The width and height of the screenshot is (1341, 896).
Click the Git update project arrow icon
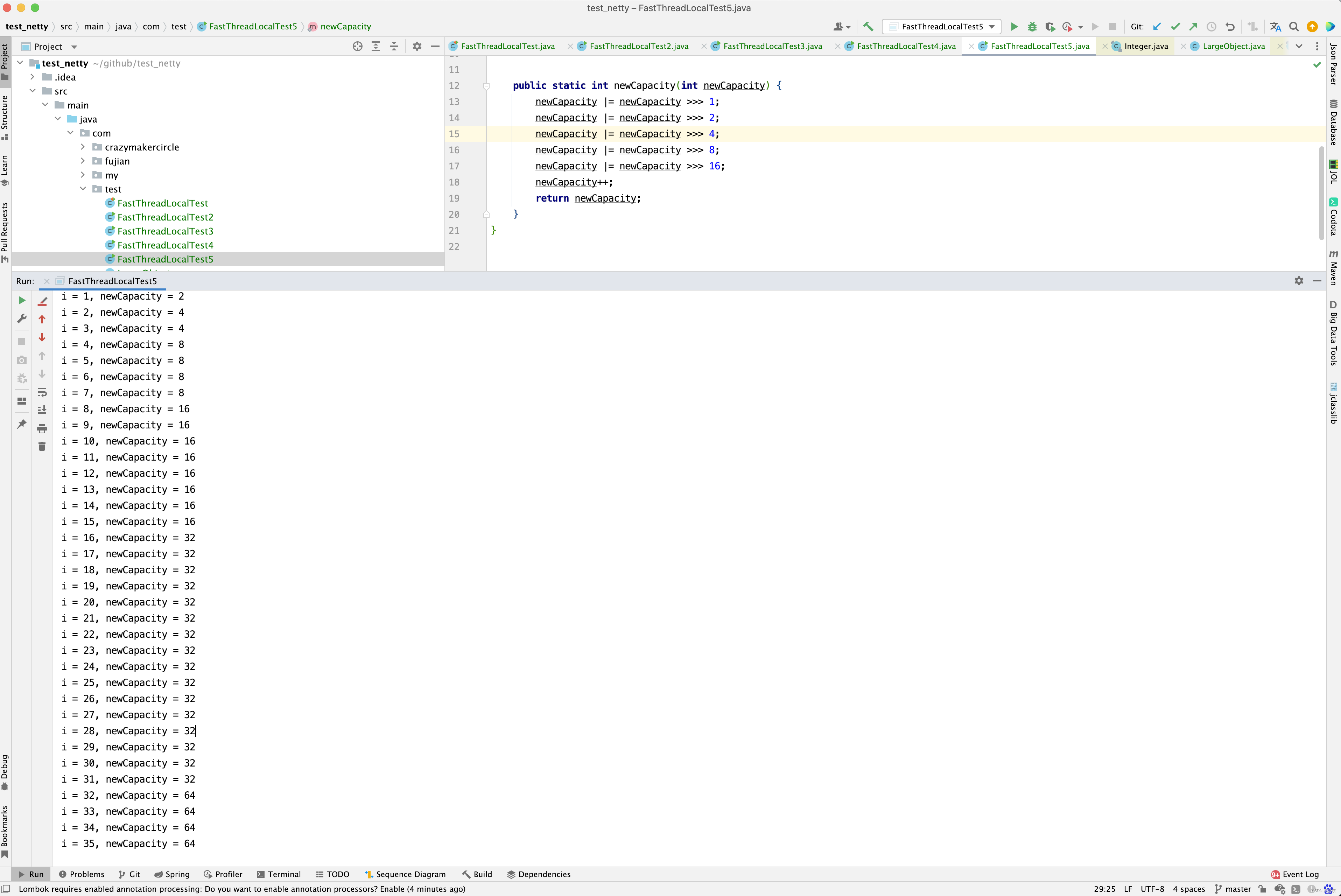1157,26
